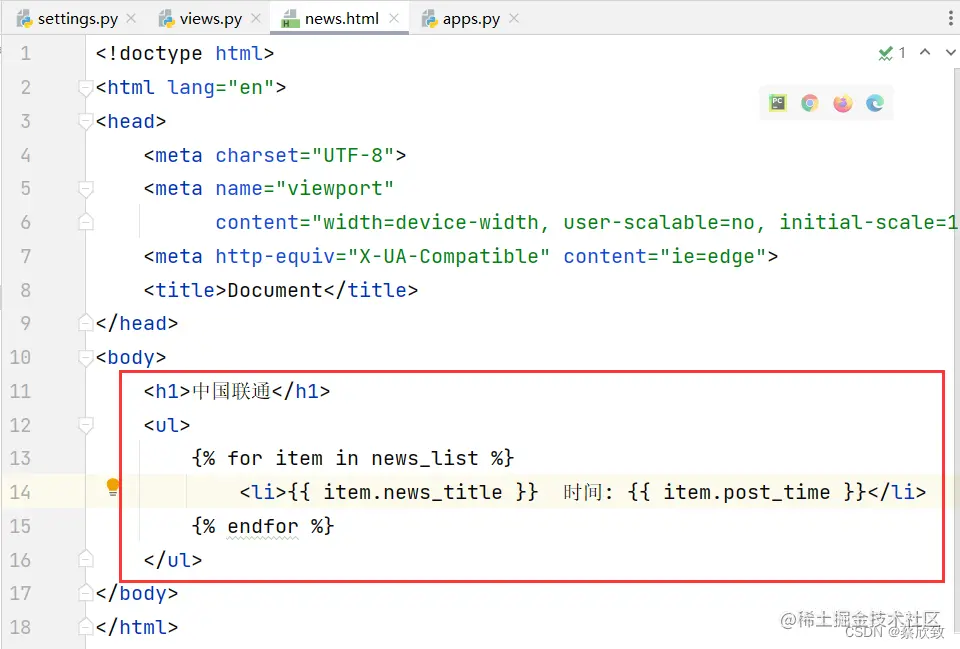The image size is (960, 649).
Task: Click the closing head fold marker on line 9
Action: (86, 323)
